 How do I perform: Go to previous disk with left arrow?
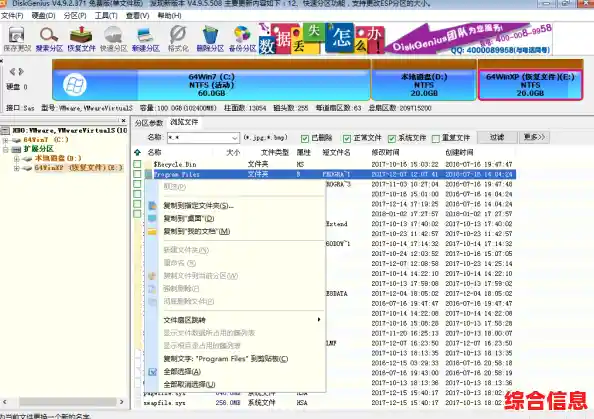pos(12,72)
